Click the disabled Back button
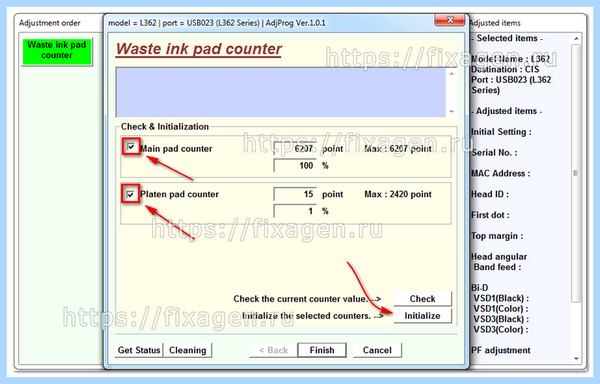 pyautogui.click(x=273, y=350)
